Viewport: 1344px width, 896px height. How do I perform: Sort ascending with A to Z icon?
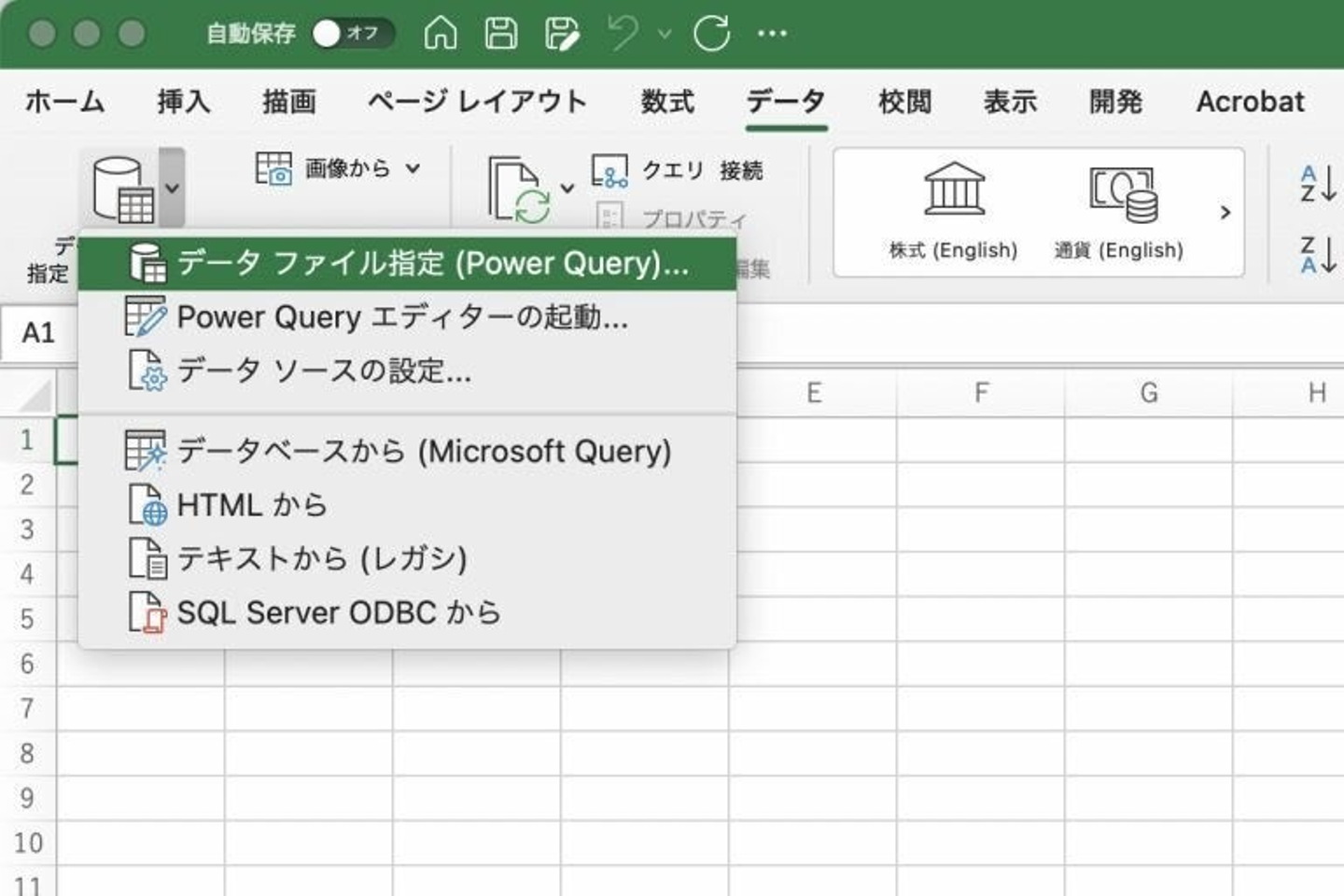[x=1318, y=183]
